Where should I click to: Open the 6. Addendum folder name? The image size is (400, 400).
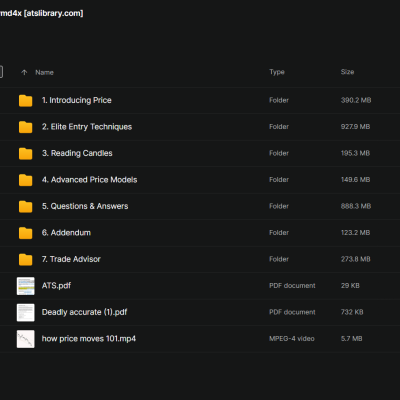click(66, 233)
